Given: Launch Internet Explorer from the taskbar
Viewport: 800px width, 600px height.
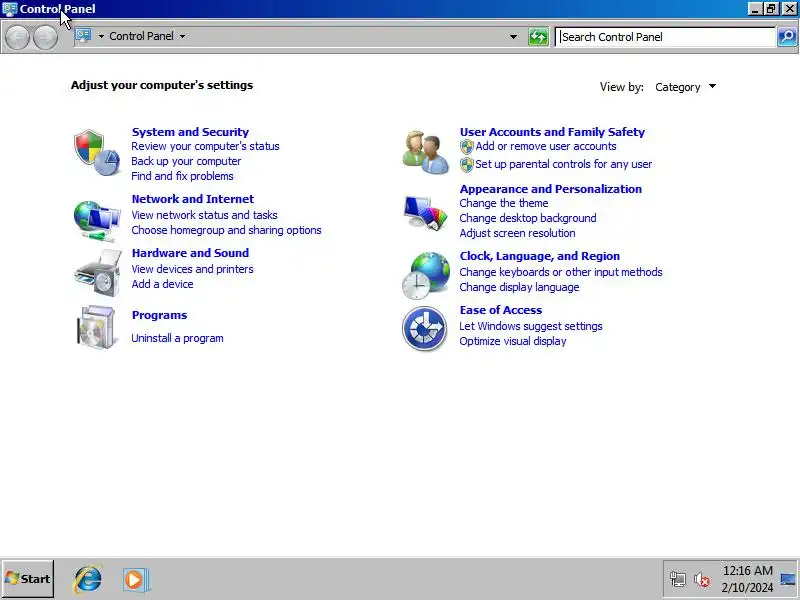Looking at the screenshot, I should click(x=88, y=580).
